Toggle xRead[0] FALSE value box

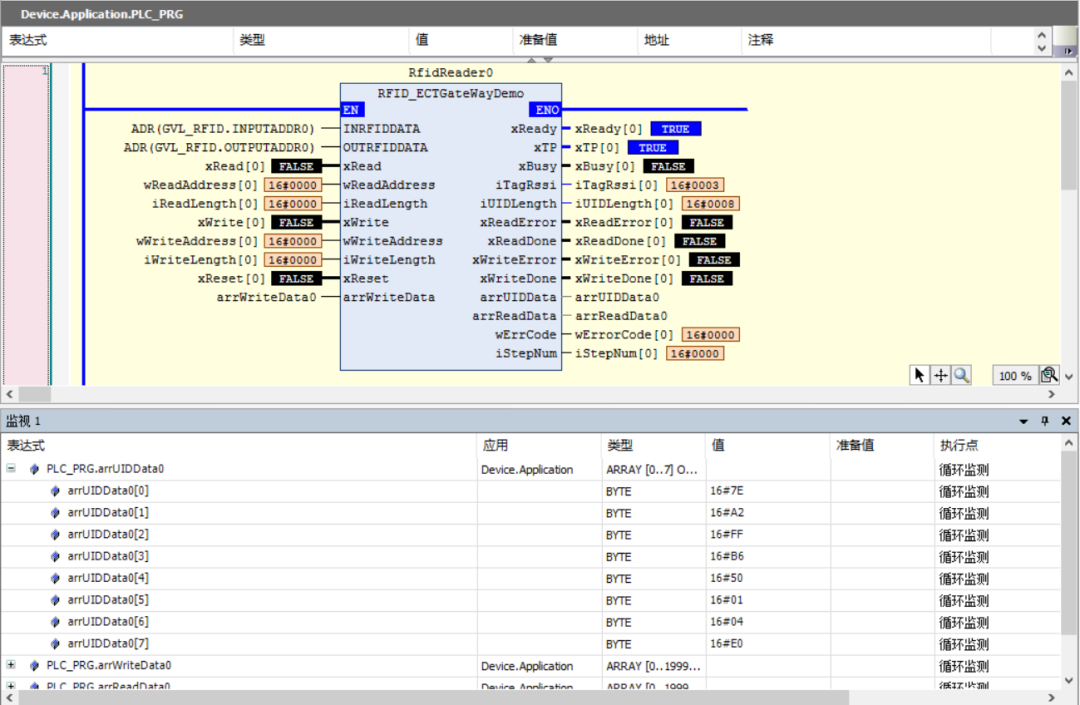click(295, 166)
